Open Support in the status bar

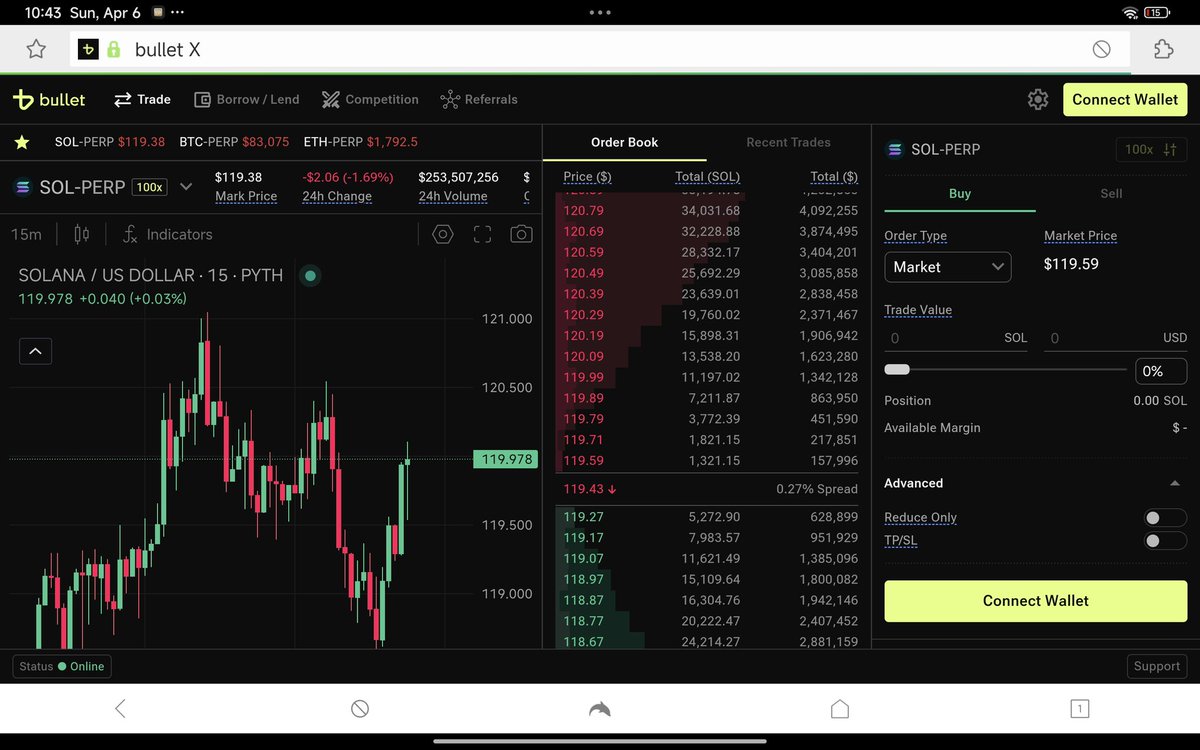pyautogui.click(x=1157, y=666)
